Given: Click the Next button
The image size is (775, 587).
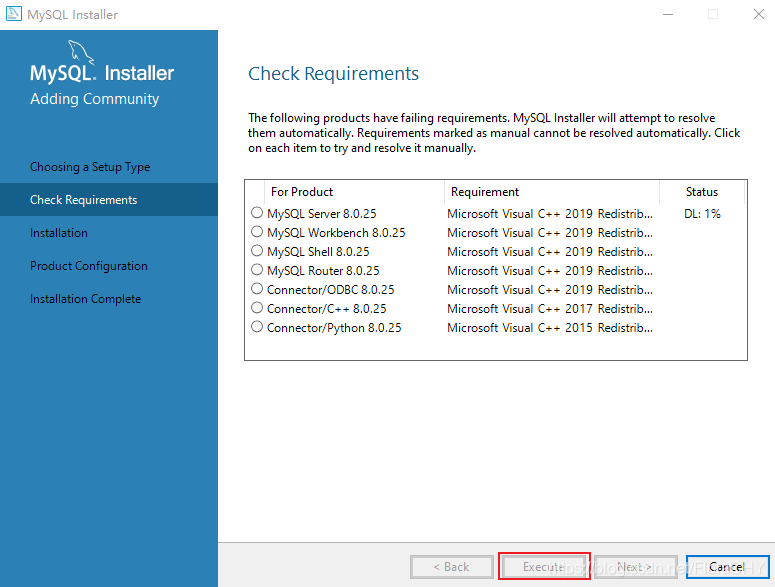Looking at the screenshot, I should click(635, 566).
